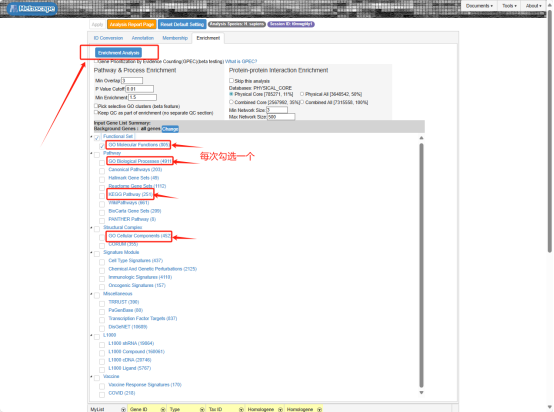Click the ontology list vertical scrollbar
This screenshot has width=554, height=412.
pos(421,265)
